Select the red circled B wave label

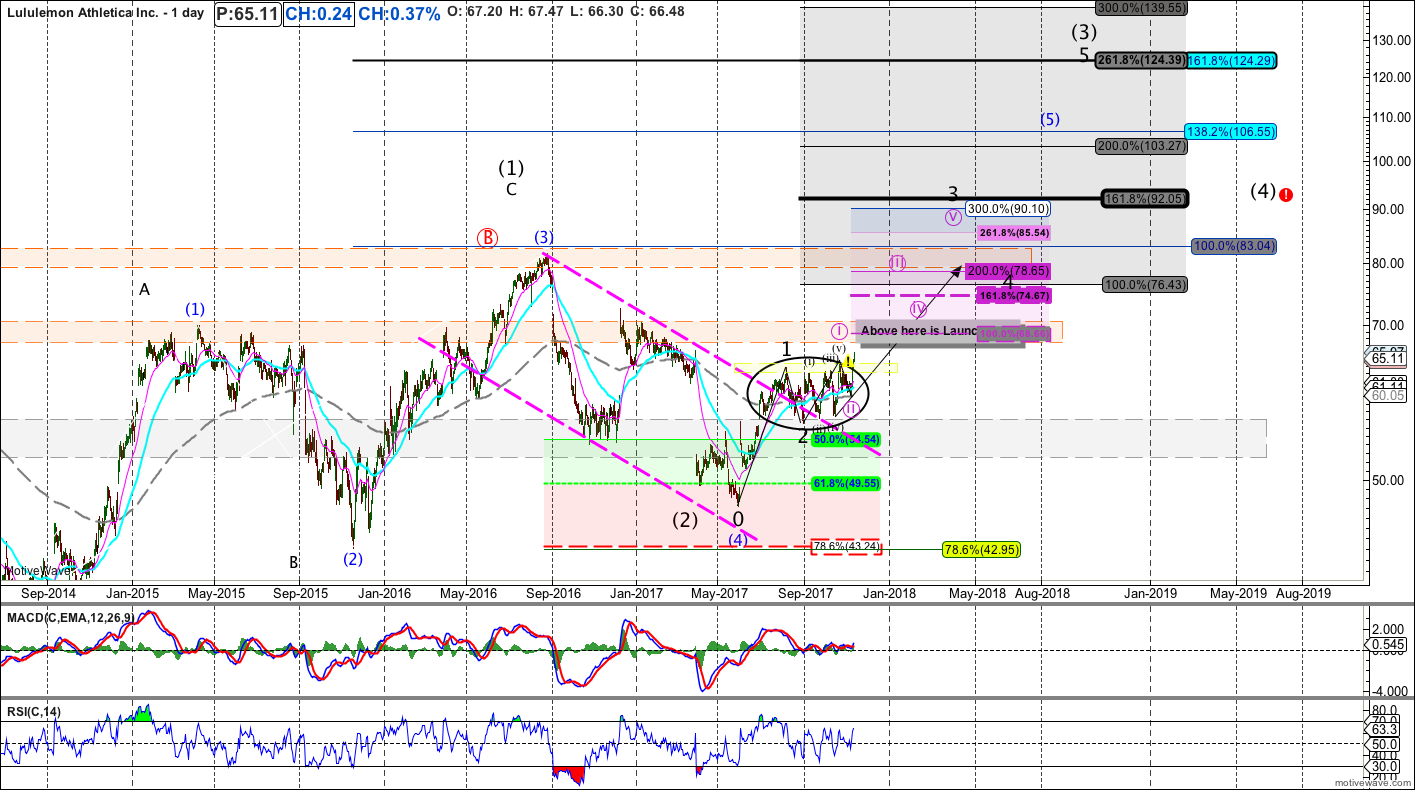(487, 238)
